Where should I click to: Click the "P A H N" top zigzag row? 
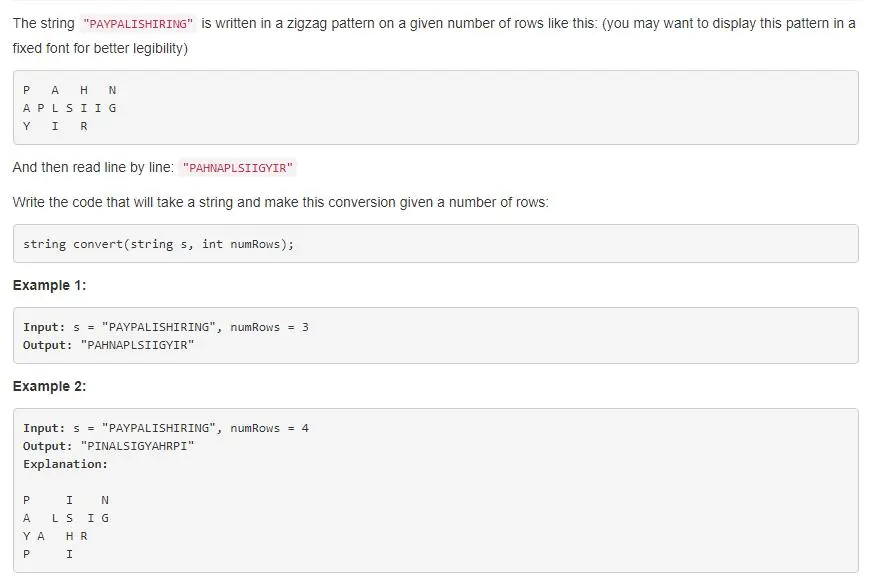[70, 90]
